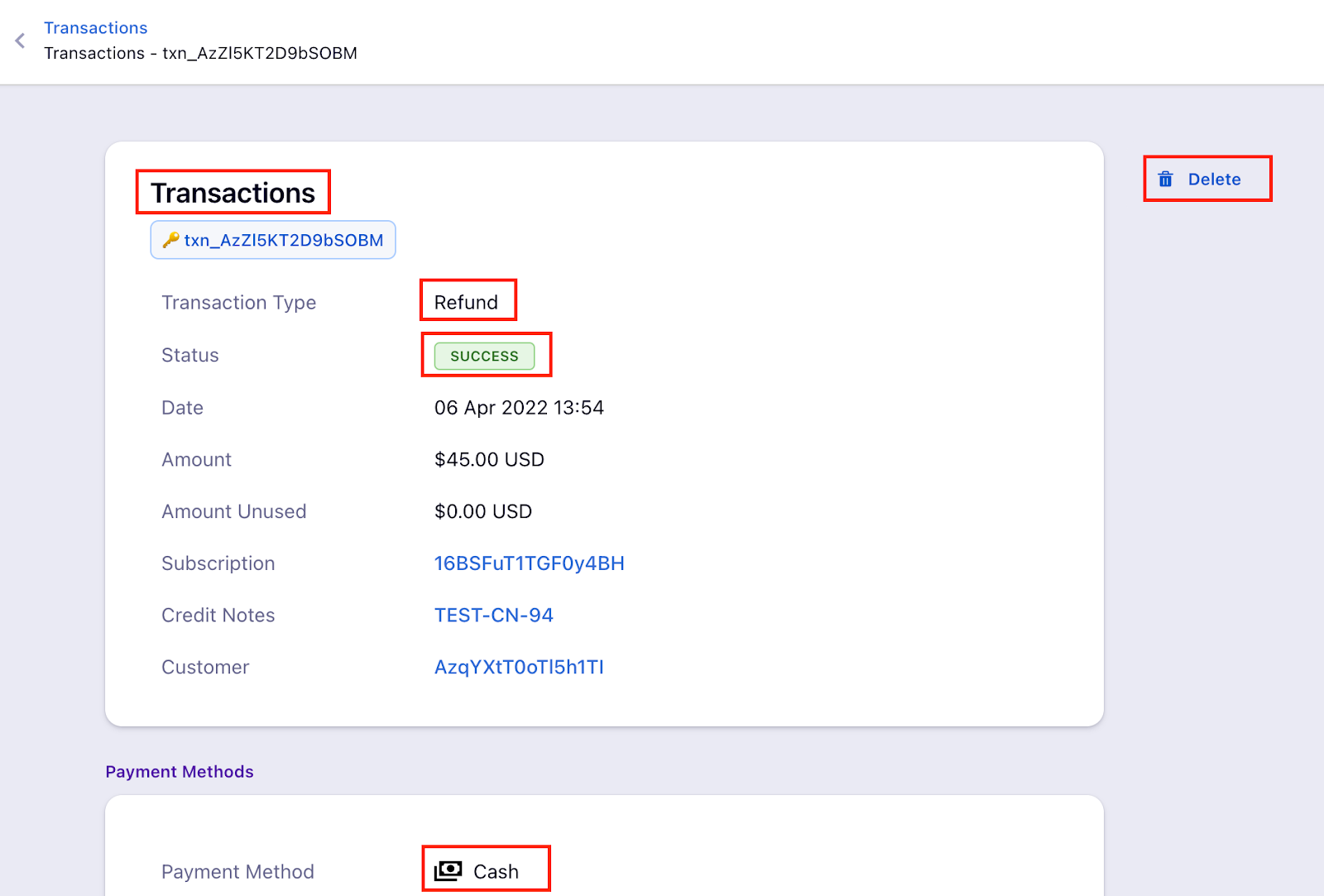The image size is (1324, 896).
Task: Open the Transactions breadcrumb link
Action: tap(95, 28)
